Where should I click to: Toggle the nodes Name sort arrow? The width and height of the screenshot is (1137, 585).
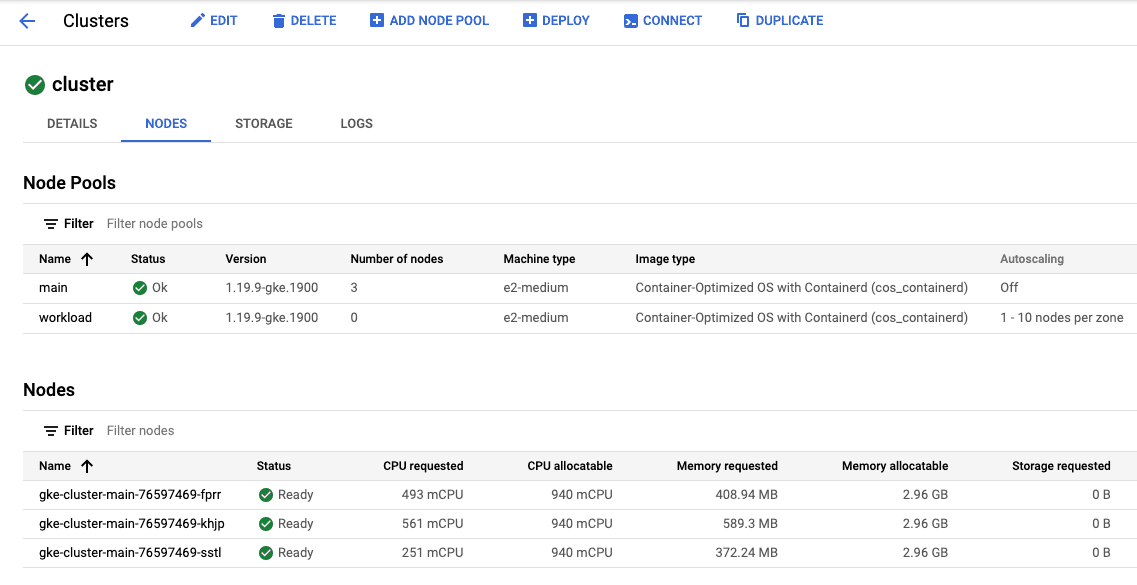(x=87, y=466)
